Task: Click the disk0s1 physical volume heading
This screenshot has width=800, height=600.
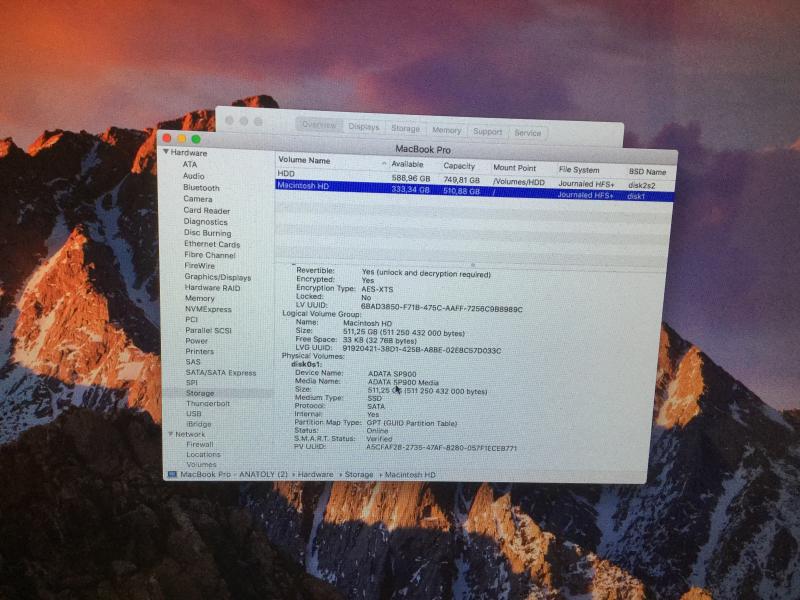Action: click(x=306, y=364)
